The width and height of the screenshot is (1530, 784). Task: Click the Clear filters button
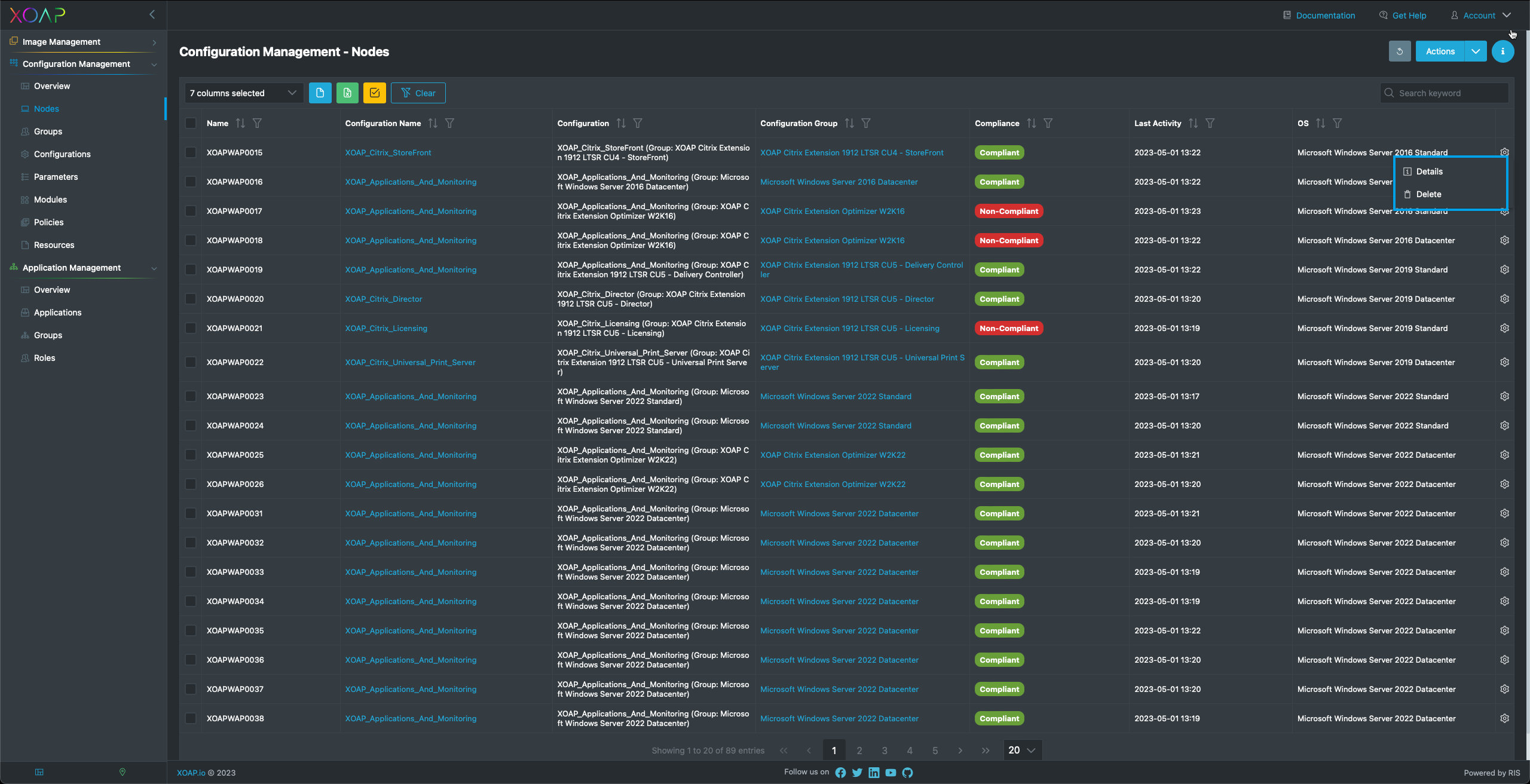(x=418, y=93)
